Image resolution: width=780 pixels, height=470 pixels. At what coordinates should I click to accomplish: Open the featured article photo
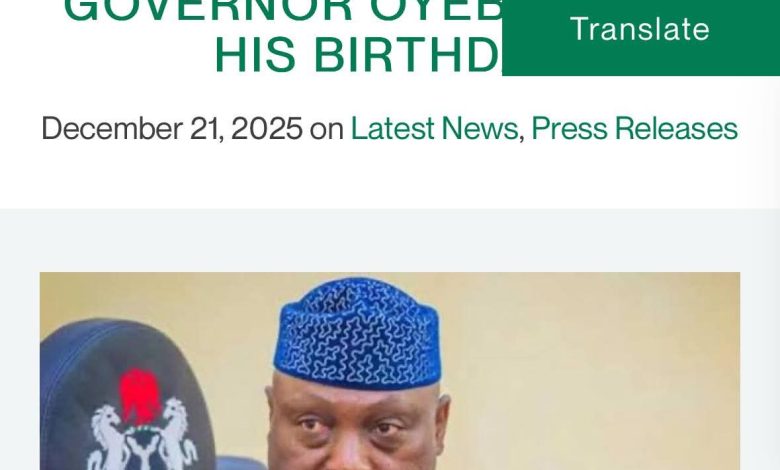click(x=390, y=371)
